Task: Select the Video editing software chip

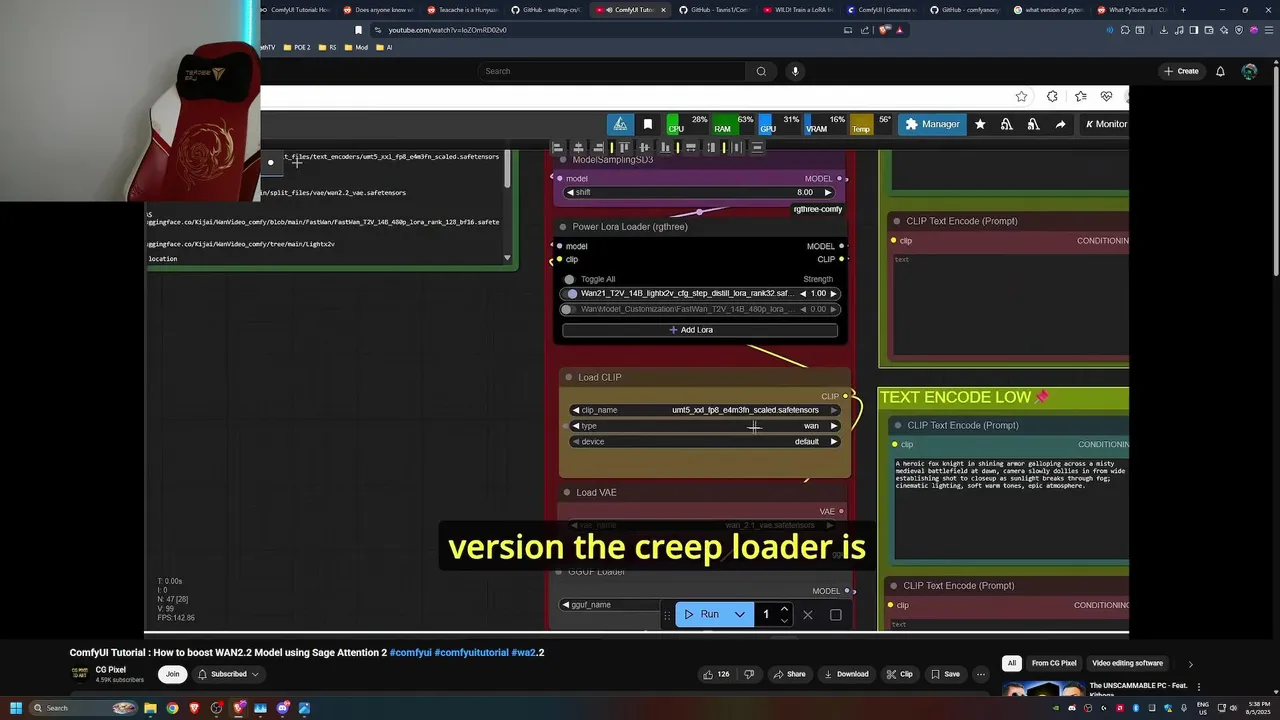Action: pos(1127,663)
